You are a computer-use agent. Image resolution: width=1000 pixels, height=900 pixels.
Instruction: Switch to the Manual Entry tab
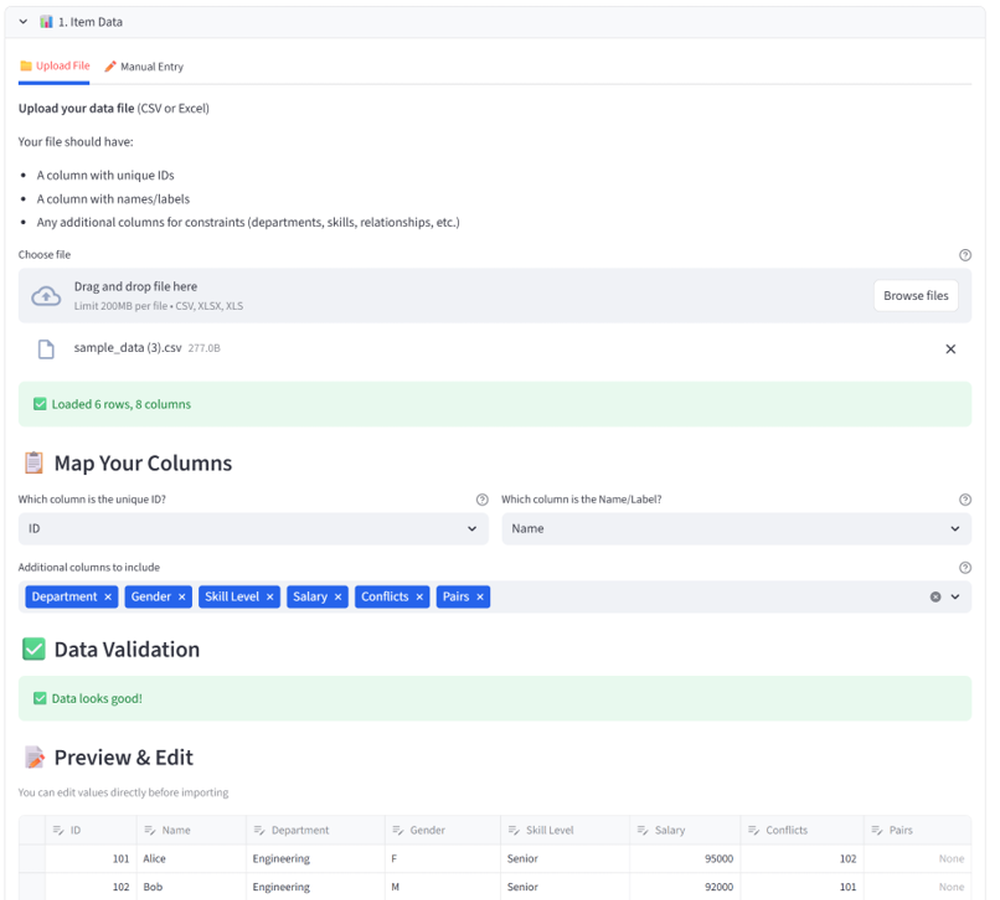144,66
